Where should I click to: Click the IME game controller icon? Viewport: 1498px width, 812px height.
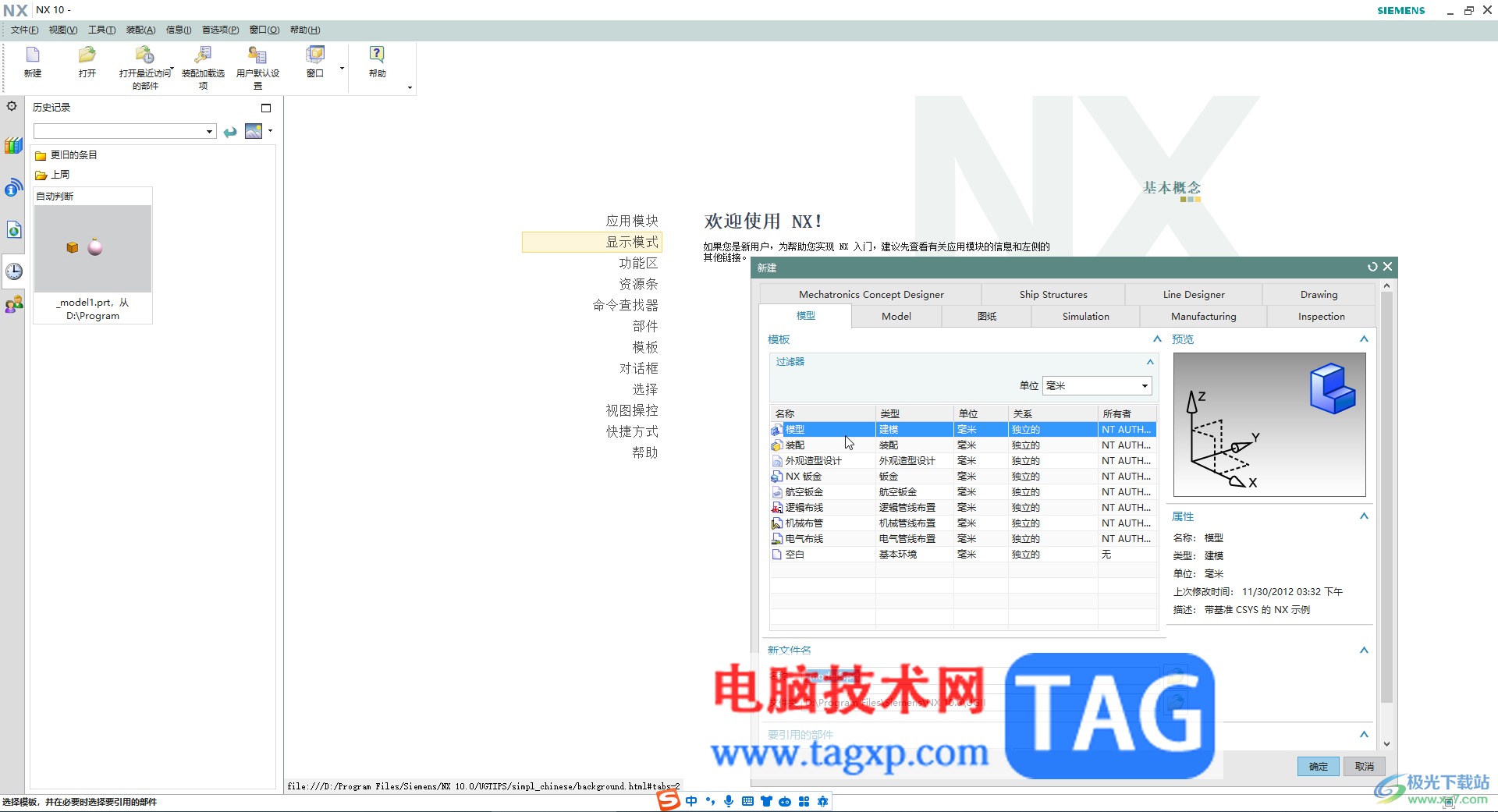pos(785,801)
